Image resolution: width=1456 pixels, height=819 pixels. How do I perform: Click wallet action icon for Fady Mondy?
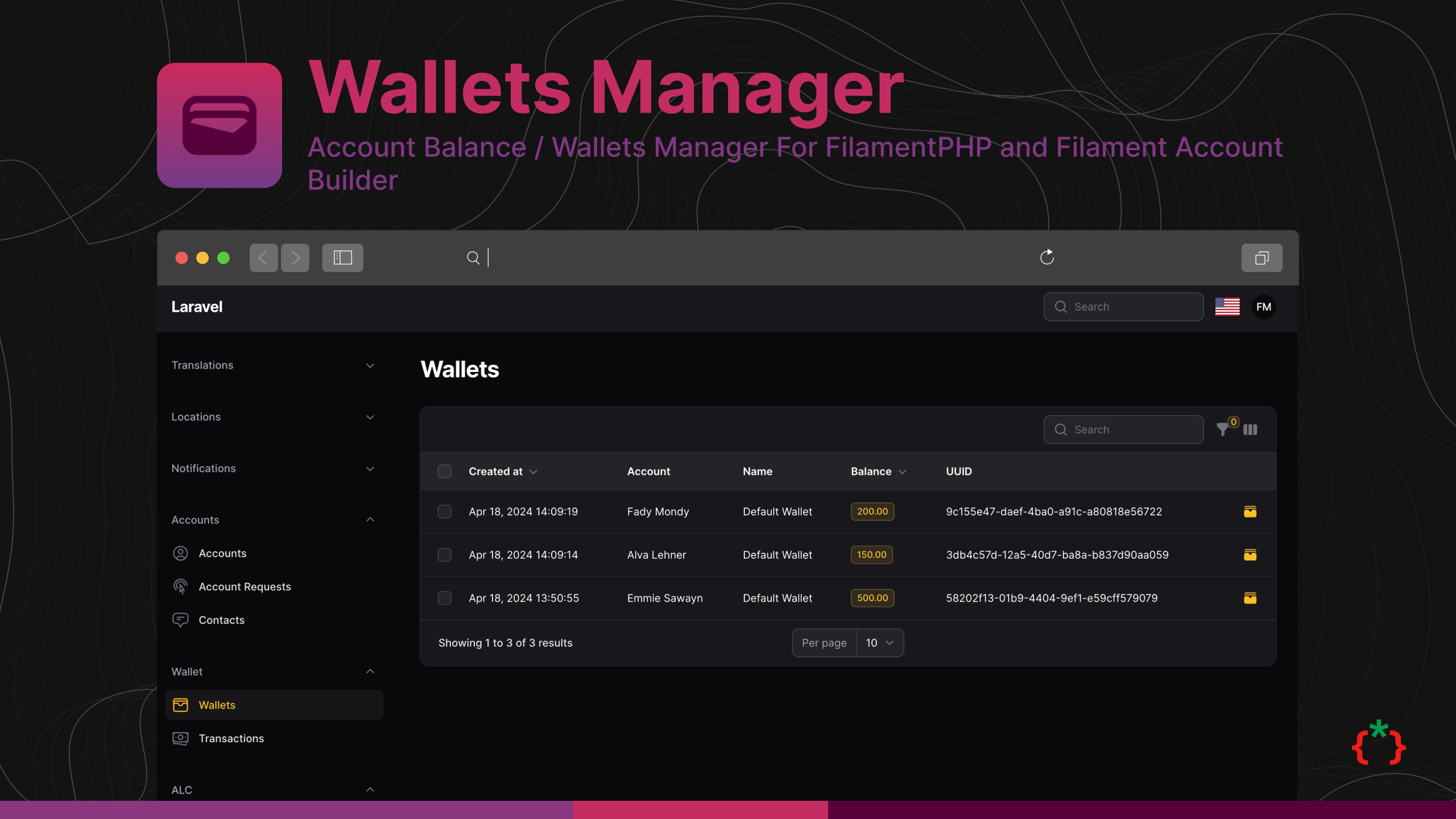coord(1250,511)
